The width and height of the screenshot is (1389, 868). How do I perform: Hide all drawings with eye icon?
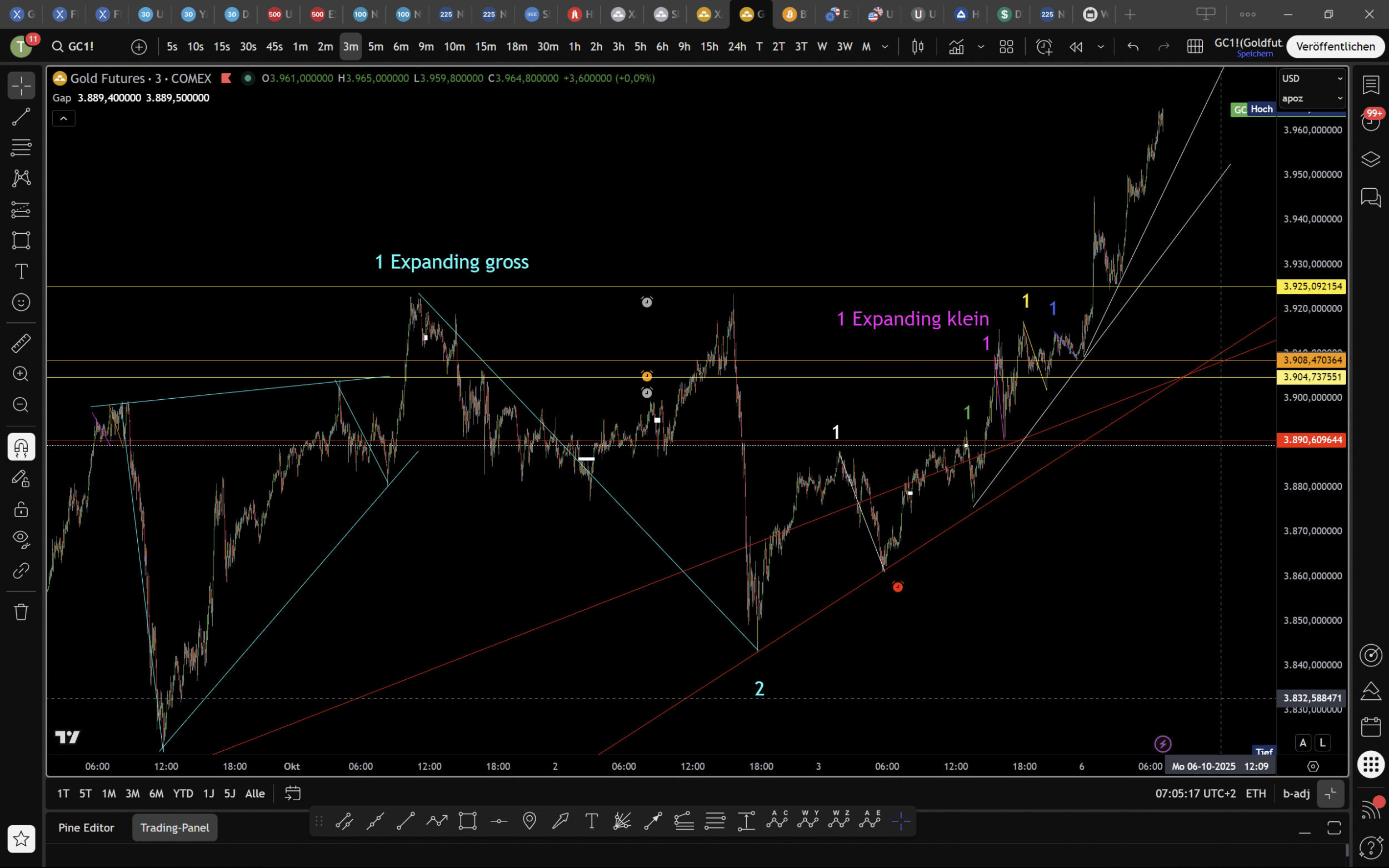click(x=21, y=539)
